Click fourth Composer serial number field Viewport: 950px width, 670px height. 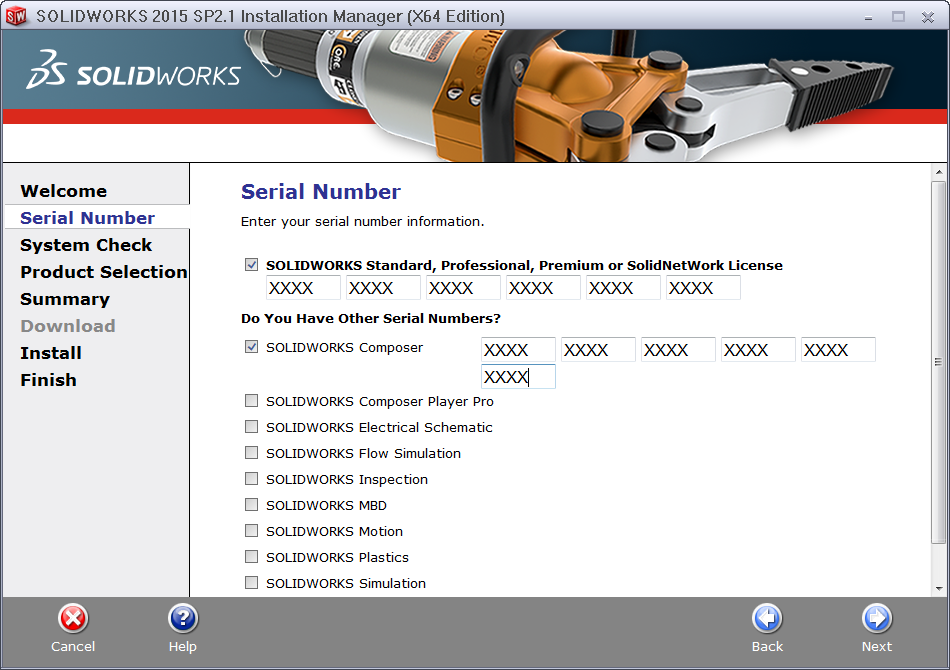pyautogui.click(x=758, y=350)
